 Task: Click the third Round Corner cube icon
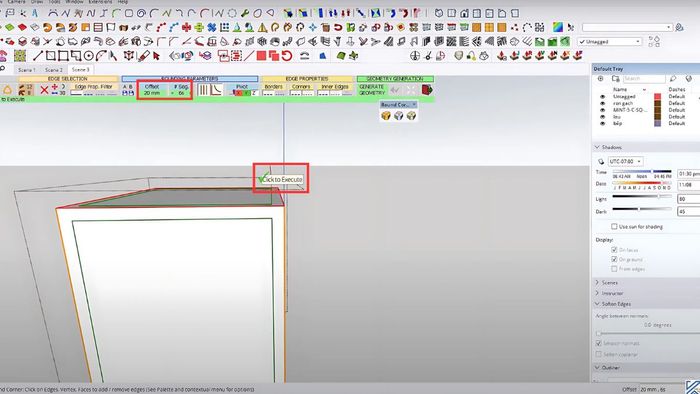(411, 116)
